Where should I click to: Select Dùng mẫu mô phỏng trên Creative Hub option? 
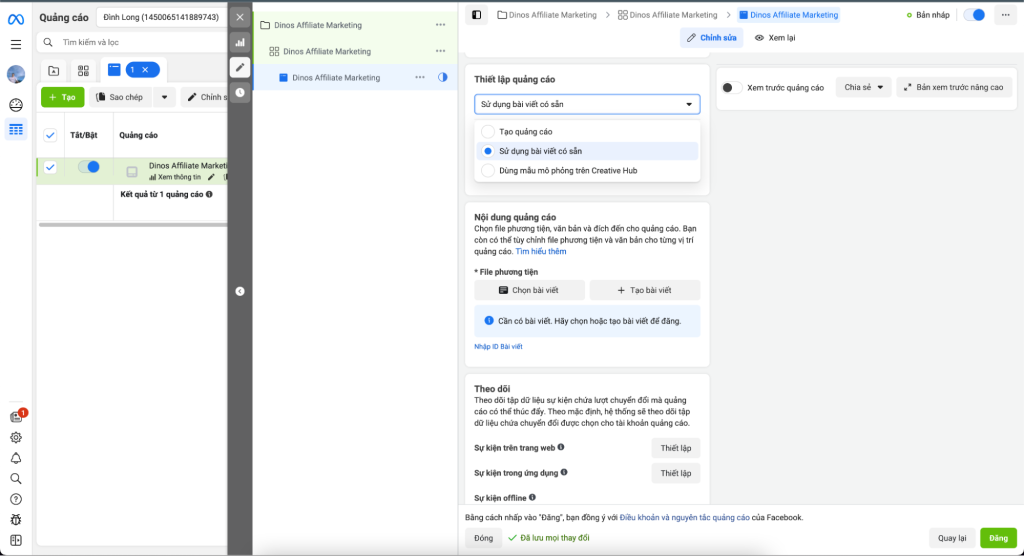tap(488, 171)
